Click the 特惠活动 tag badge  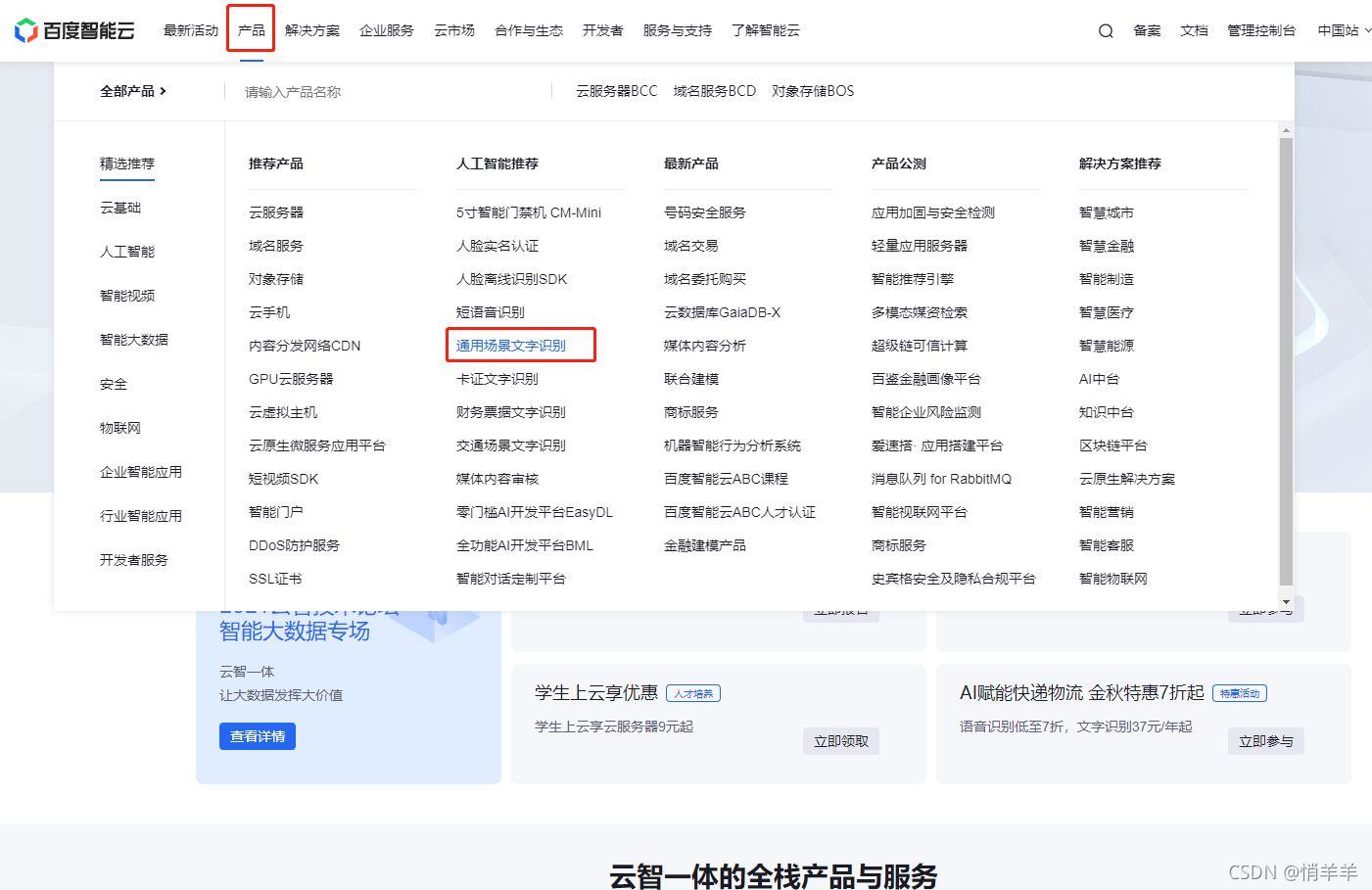[x=1240, y=693]
